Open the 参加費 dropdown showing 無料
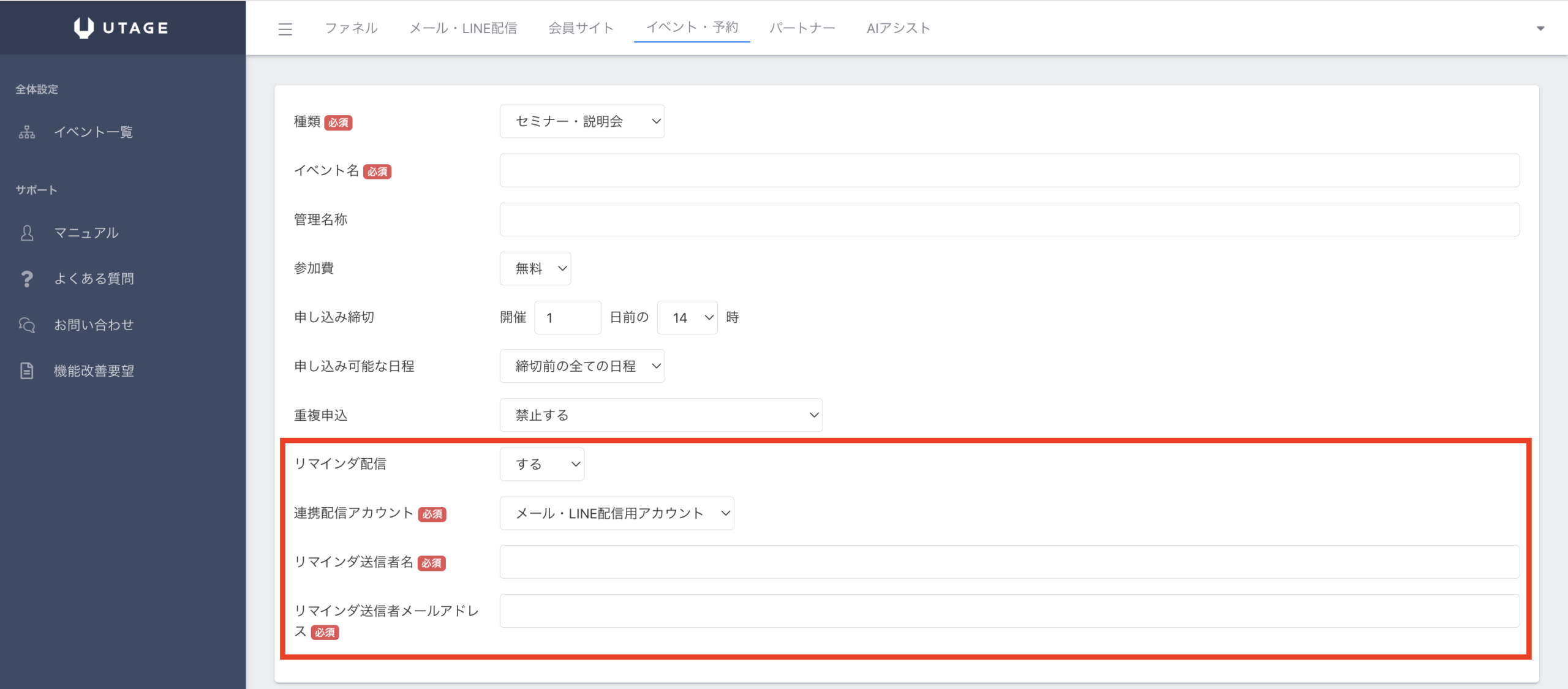The height and width of the screenshot is (689, 1568). click(535, 268)
